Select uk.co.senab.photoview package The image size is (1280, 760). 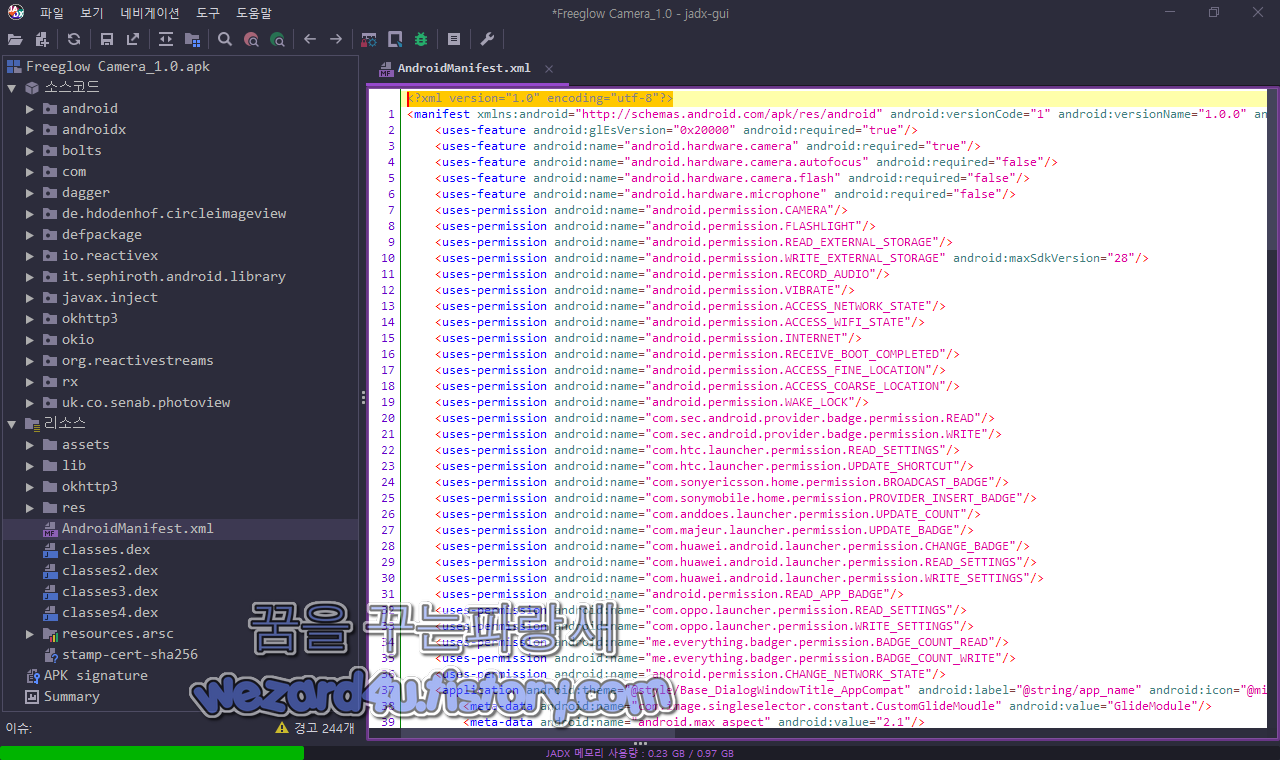point(136,402)
